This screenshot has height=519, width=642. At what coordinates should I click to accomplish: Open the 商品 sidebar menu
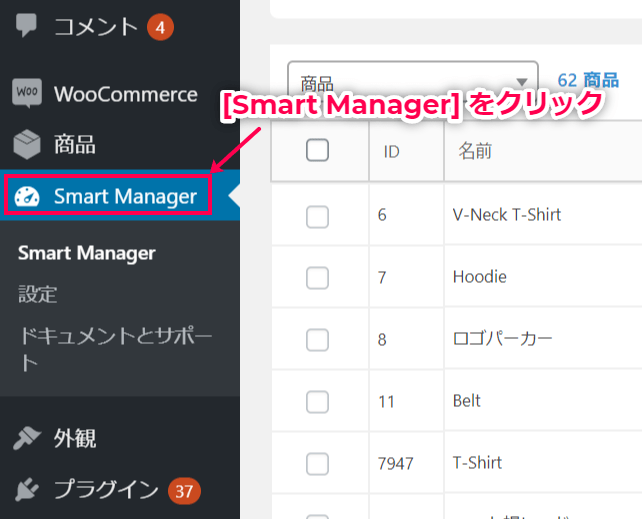pyautogui.click(x=75, y=144)
